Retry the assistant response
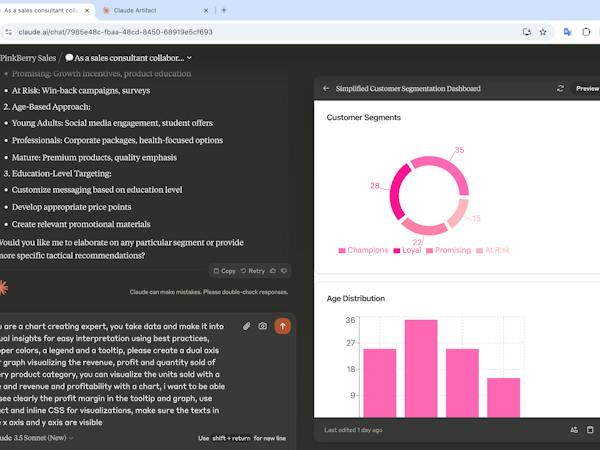Screen dimensions: 600x450 [253, 271]
